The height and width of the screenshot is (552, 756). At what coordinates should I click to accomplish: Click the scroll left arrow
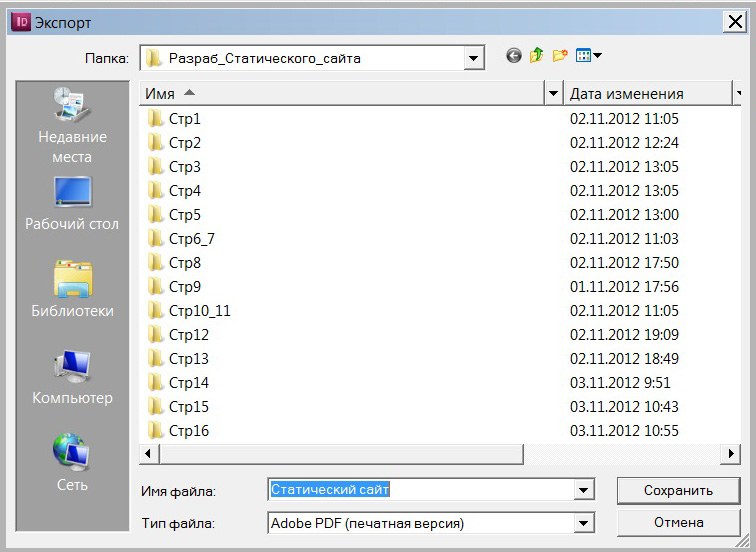point(148,454)
